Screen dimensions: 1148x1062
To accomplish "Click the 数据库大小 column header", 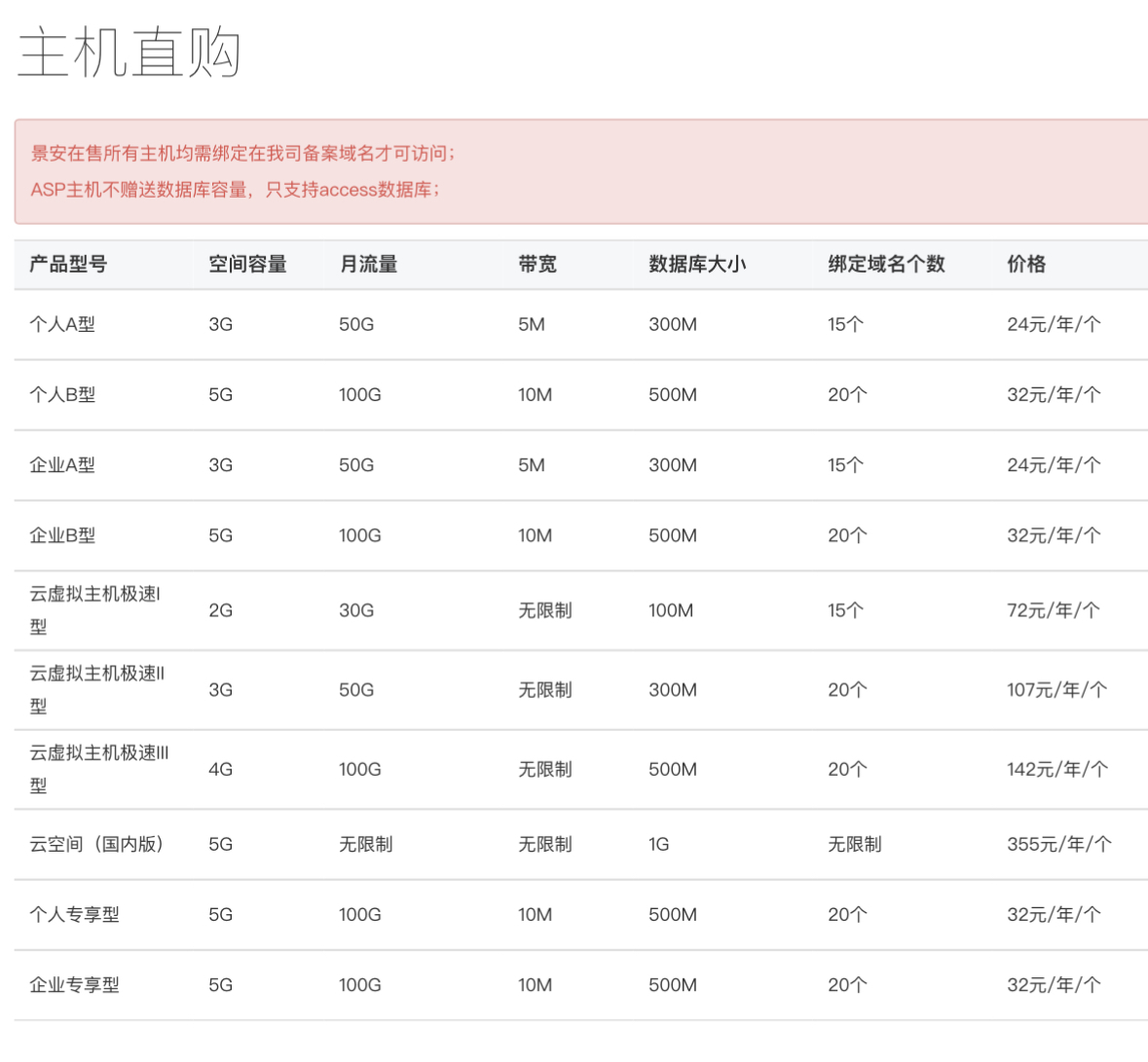I will click(697, 264).
